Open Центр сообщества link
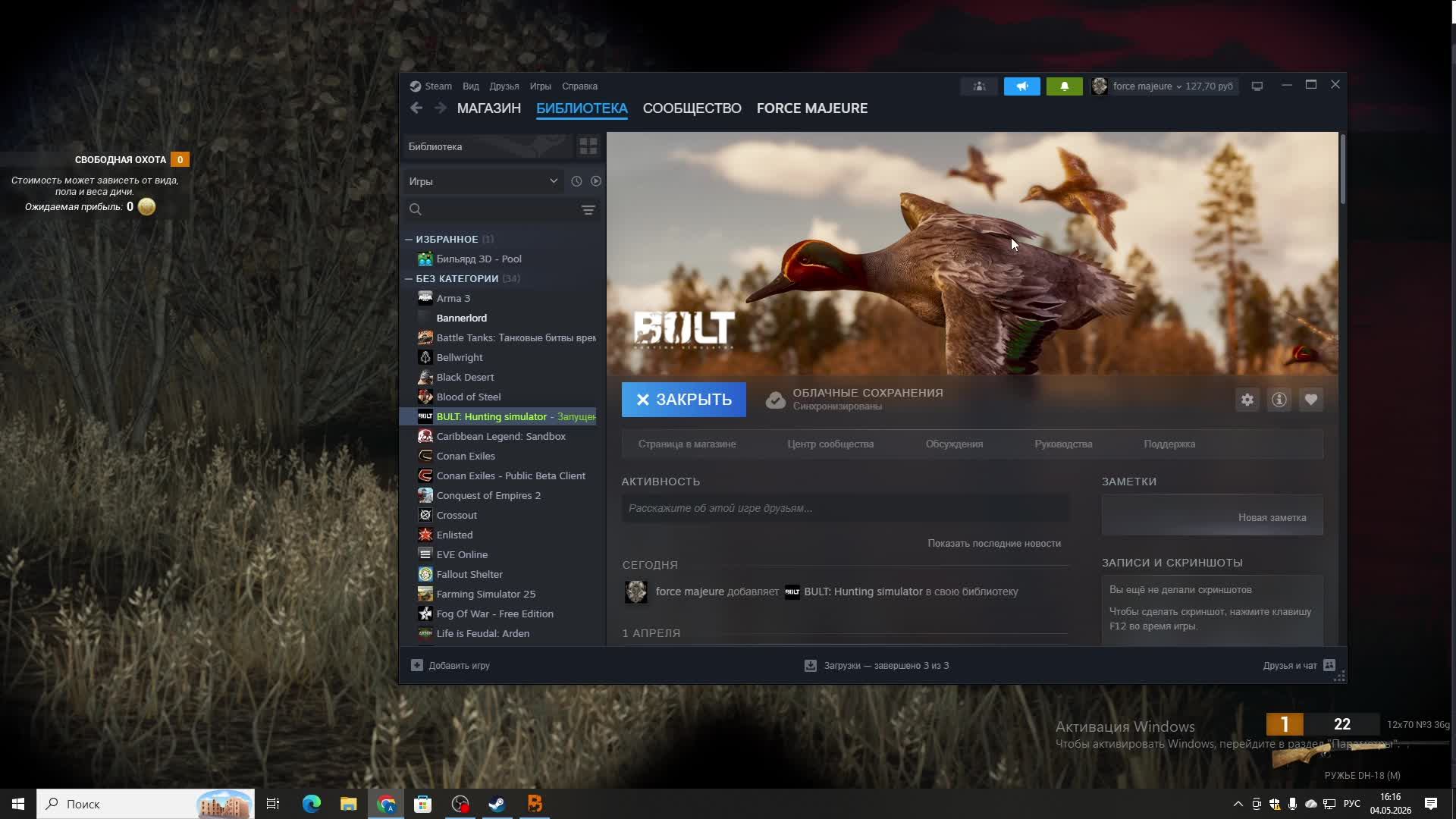1456x819 pixels. [830, 444]
